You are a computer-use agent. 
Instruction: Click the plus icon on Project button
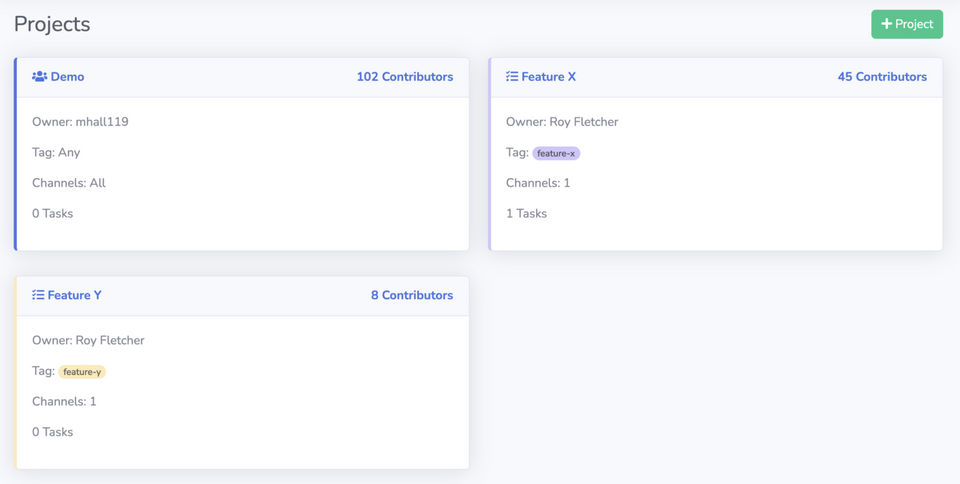coord(886,24)
